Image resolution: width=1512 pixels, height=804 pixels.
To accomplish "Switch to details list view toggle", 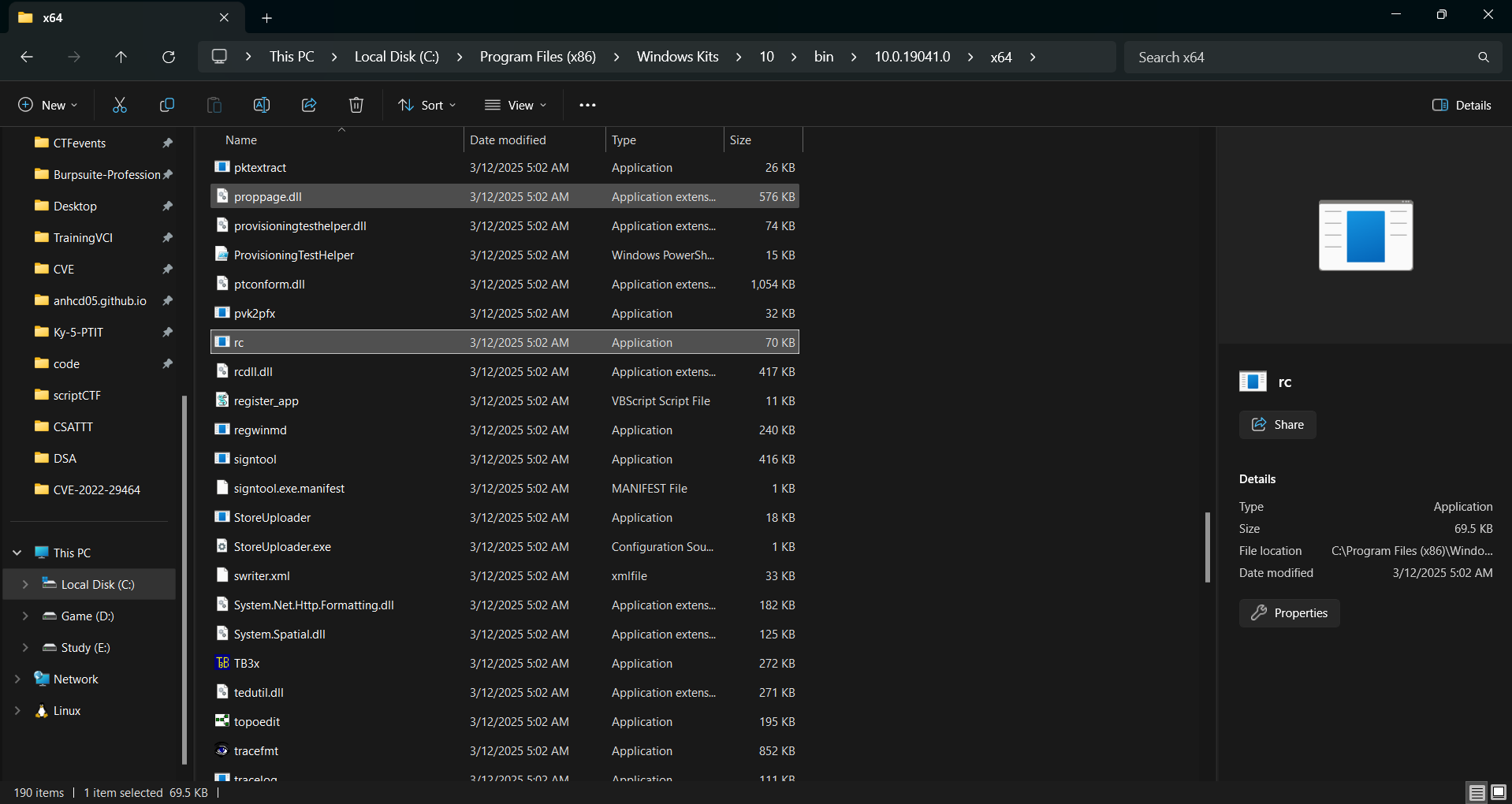I will click(x=1477, y=792).
